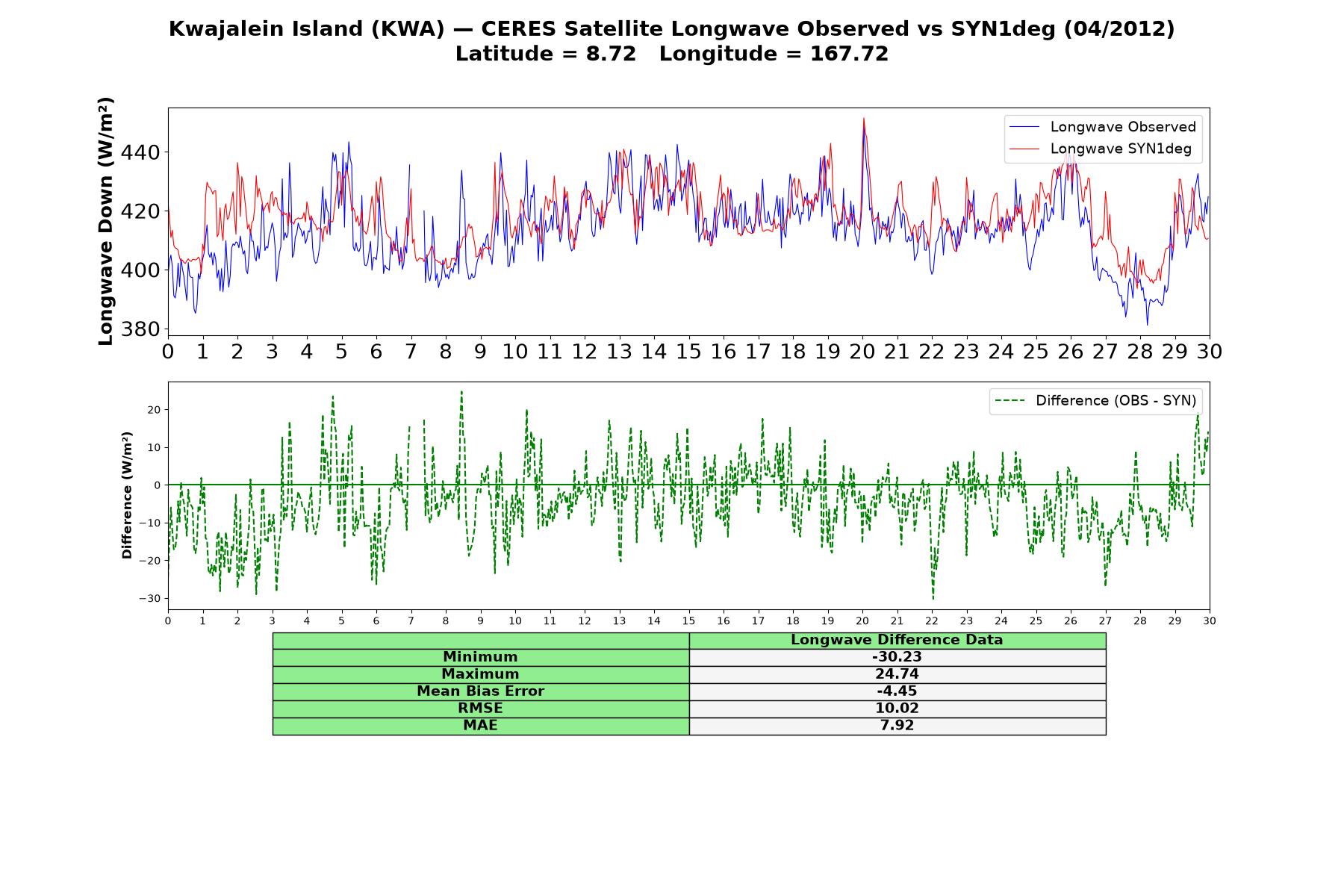The width and height of the screenshot is (1344, 896).
Task: Click the day 20 peak on upper chart
Action: pos(864,119)
